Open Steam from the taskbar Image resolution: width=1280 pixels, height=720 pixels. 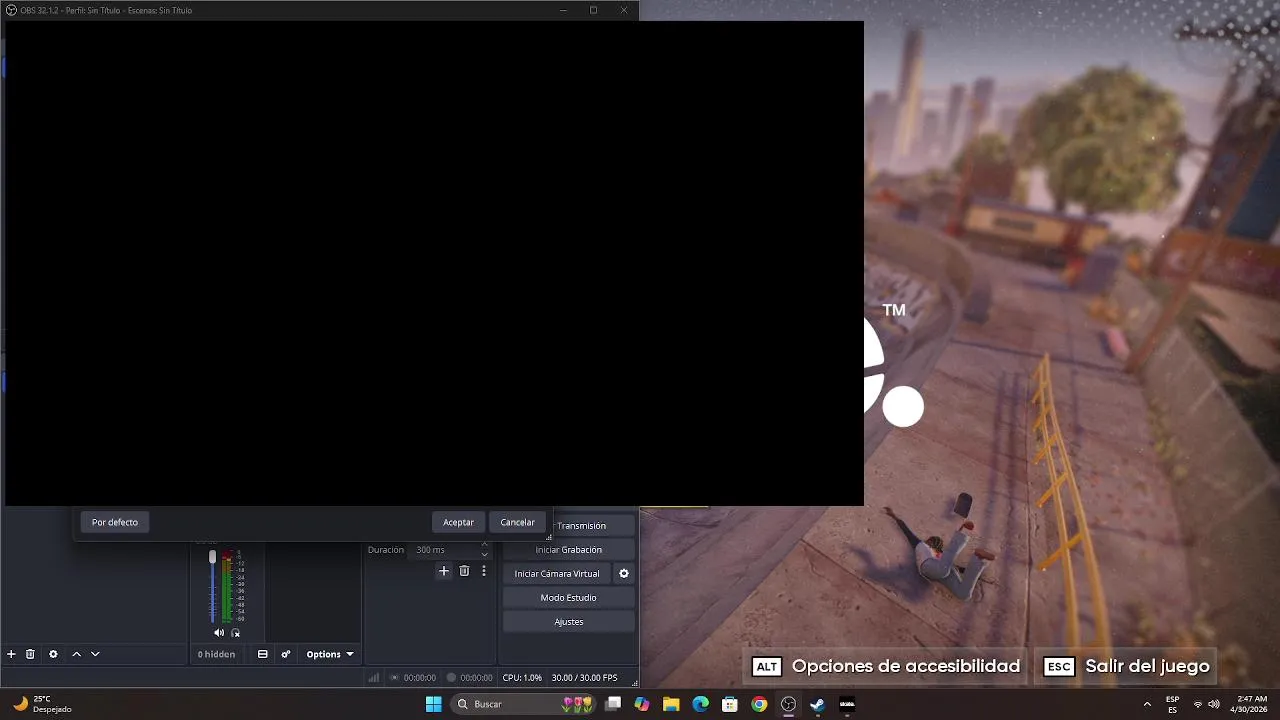(817, 704)
